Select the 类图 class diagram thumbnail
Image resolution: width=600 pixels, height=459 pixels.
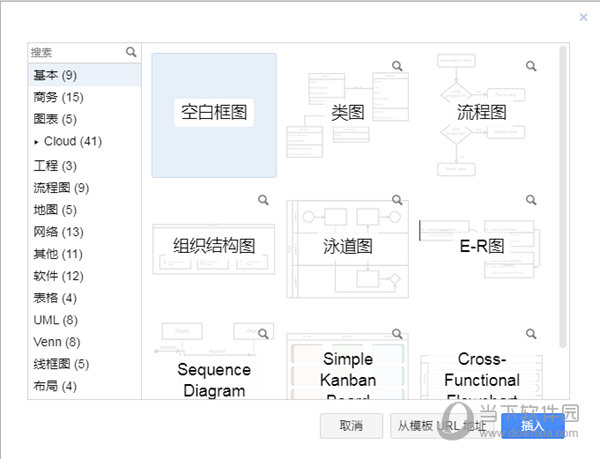tap(347, 115)
